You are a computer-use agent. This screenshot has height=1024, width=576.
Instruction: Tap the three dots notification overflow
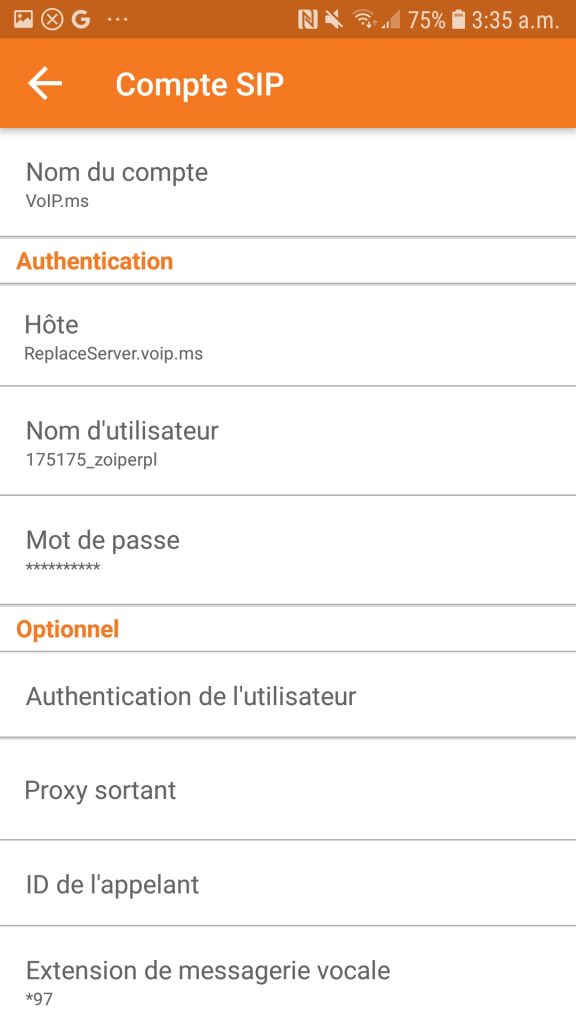[x=118, y=20]
